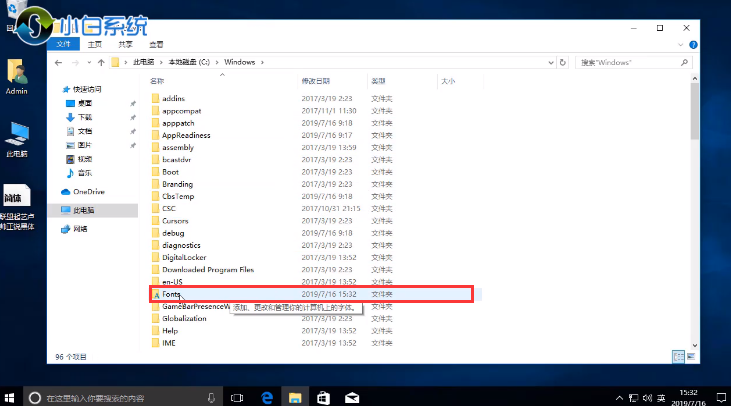The width and height of the screenshot is (731, 406).
Task: Switch to the 共享 ribbon tab
Action: (125, 44)
